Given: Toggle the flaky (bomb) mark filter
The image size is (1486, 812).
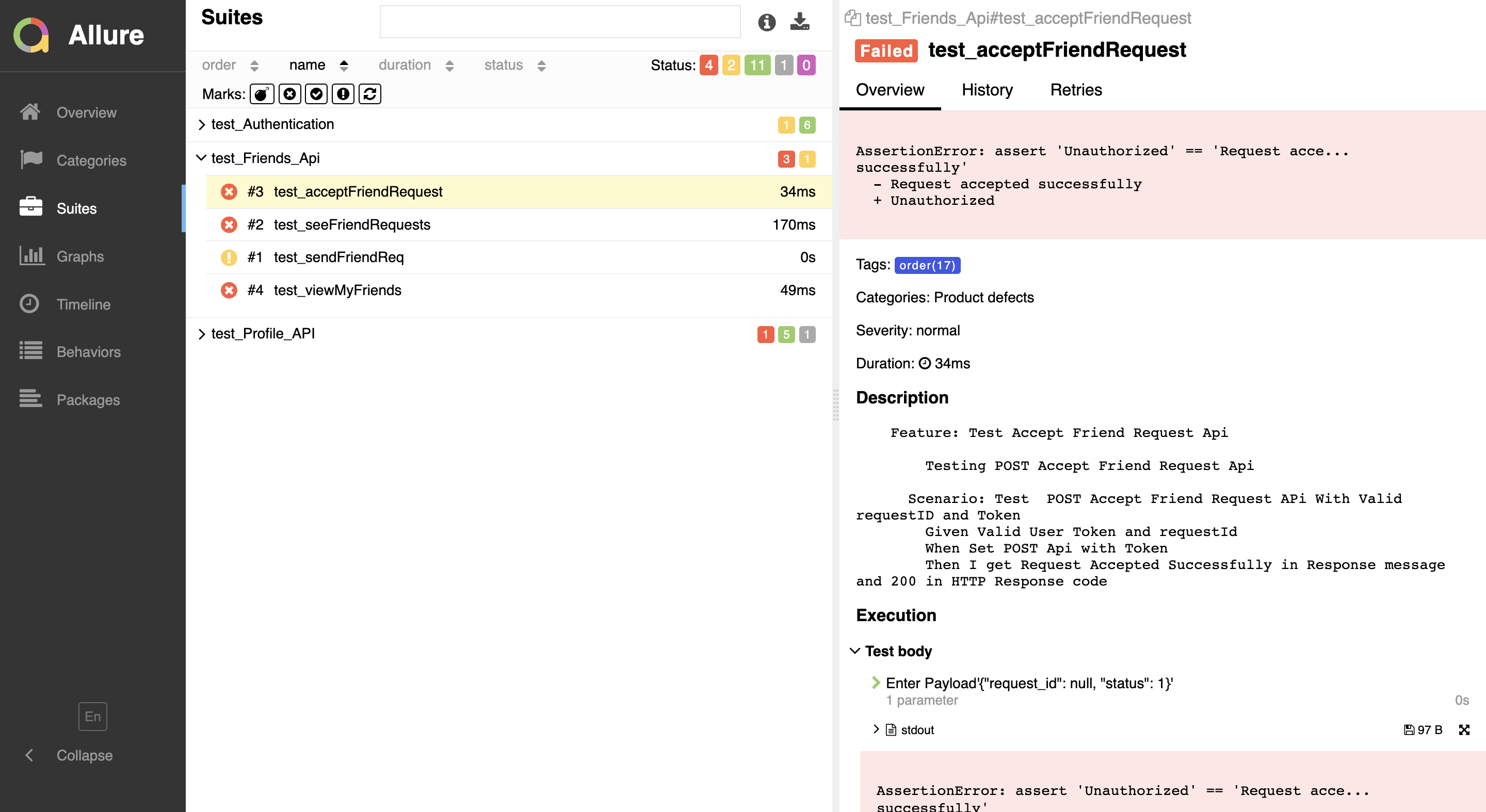Looking at the screenshot, I should click(x=262, y=94).
